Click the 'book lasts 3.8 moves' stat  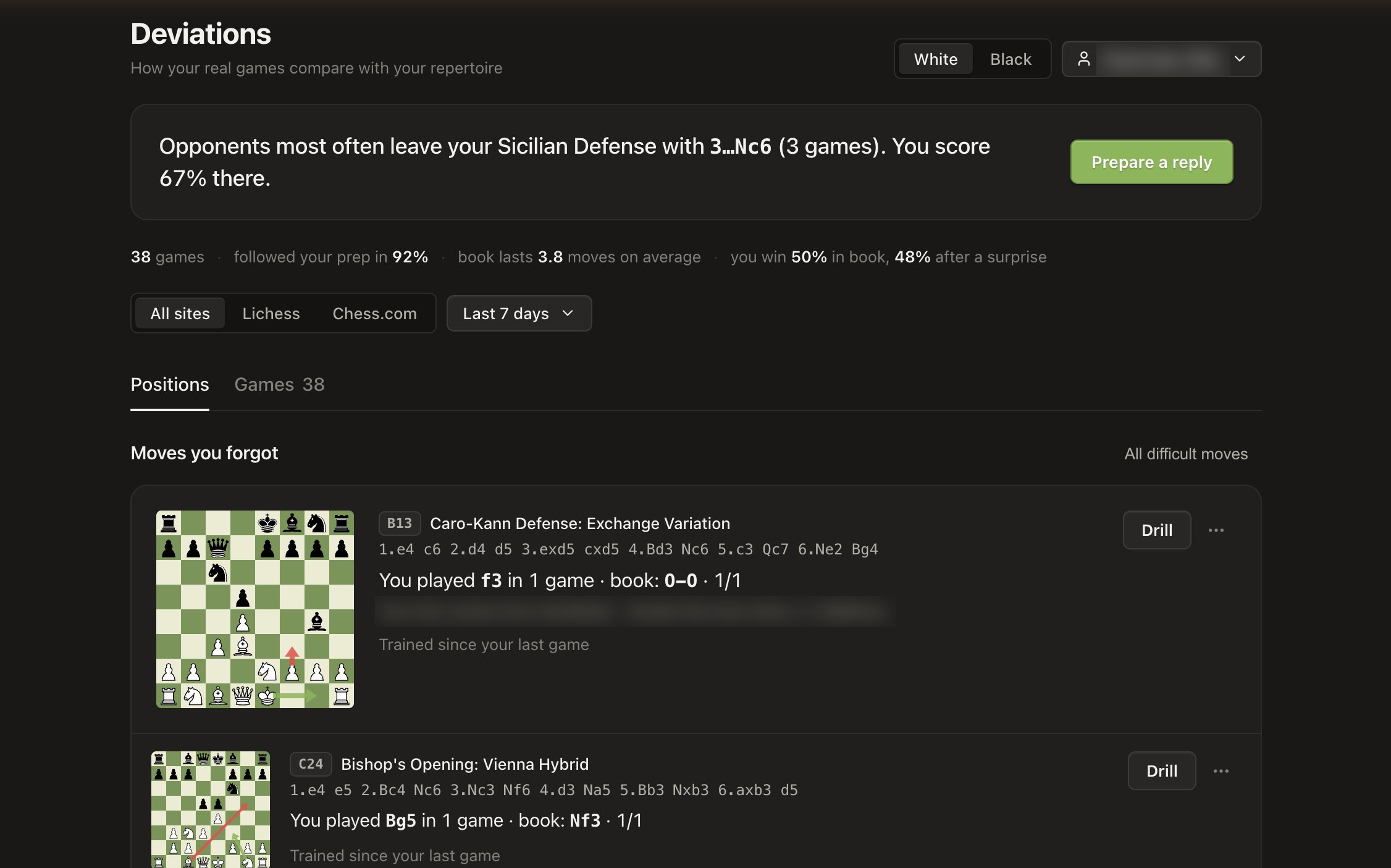click(579, 257)
